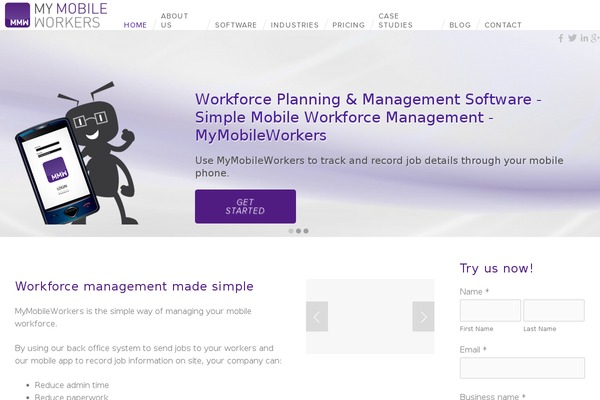600x400 pixels.
Task: Click the 'Try us now!' heading
Action: 496,268
